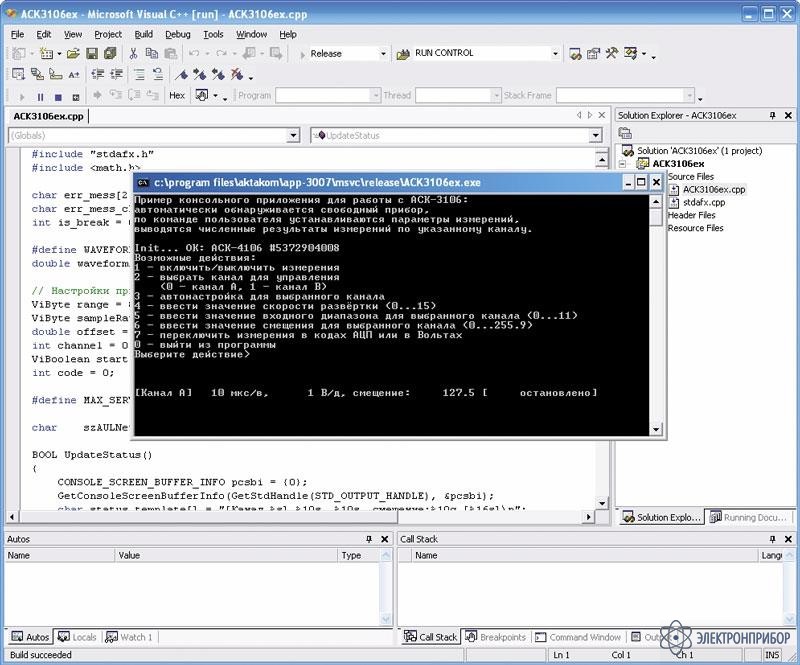This screenshot has height=665, width=800.
Task: Select the ACK3106ex.cpp editor tab
Action: pyautogui.click(x=48, y=116)
